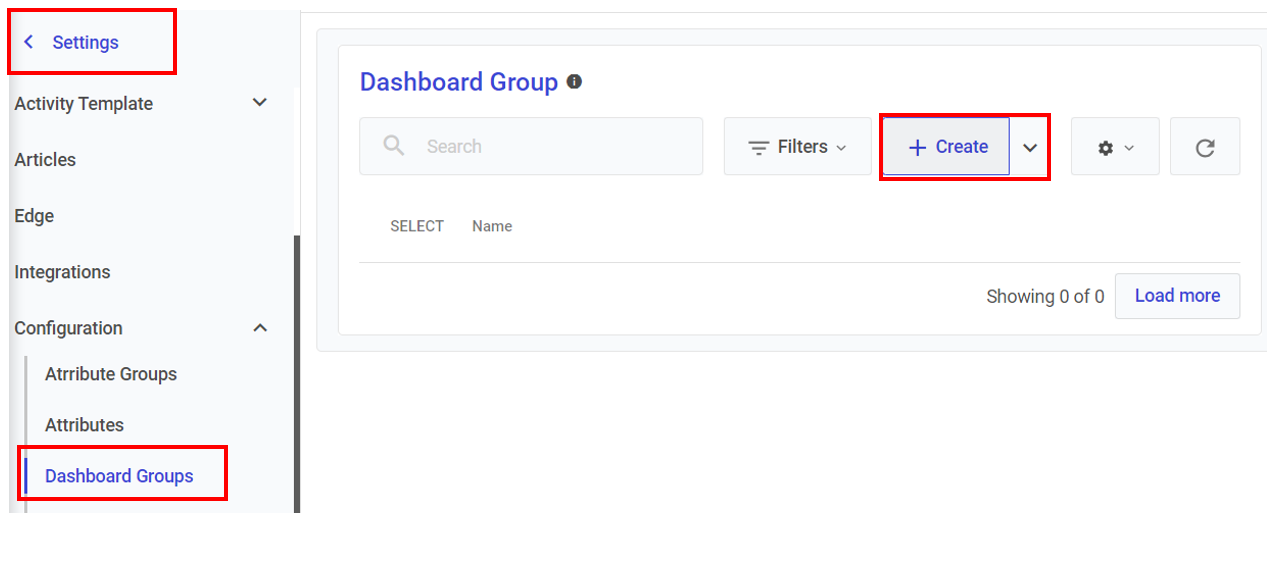Viewport: 1270px width, 561px height.
Task: Open the Filters panel
Action: point(797,147)
